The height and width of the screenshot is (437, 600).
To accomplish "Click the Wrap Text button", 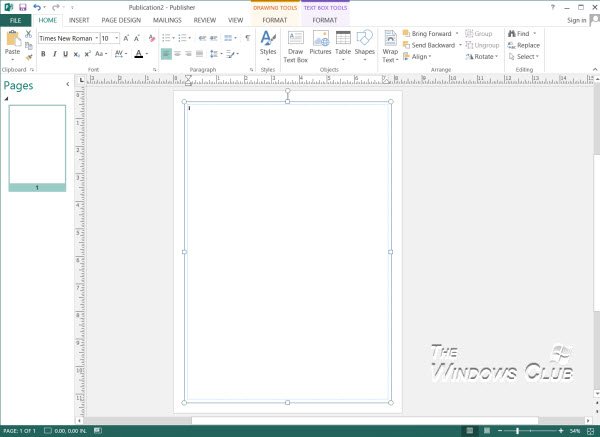I will [390, 44].
